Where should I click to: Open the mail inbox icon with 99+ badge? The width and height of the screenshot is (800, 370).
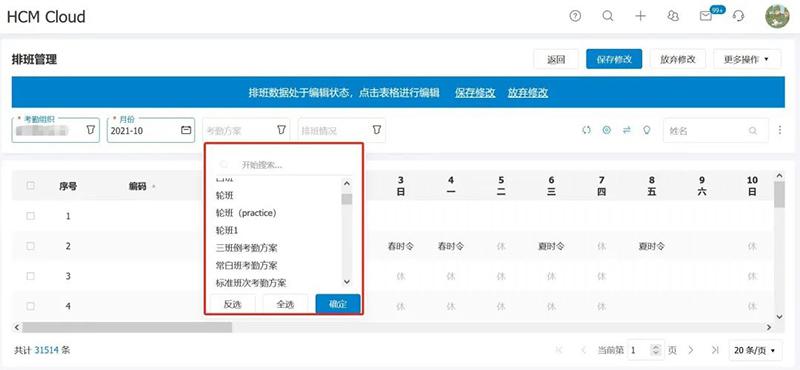pyautogui.click(x=706, y=16)
